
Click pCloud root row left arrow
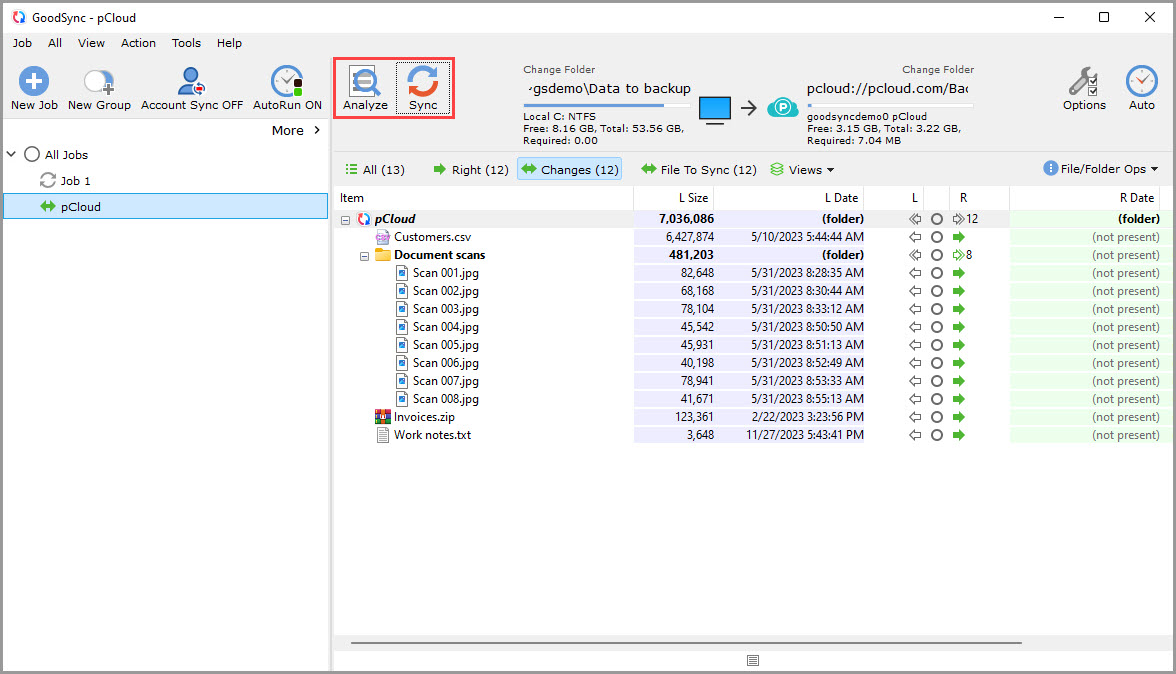pyautogui.click(x=915, y=219)
